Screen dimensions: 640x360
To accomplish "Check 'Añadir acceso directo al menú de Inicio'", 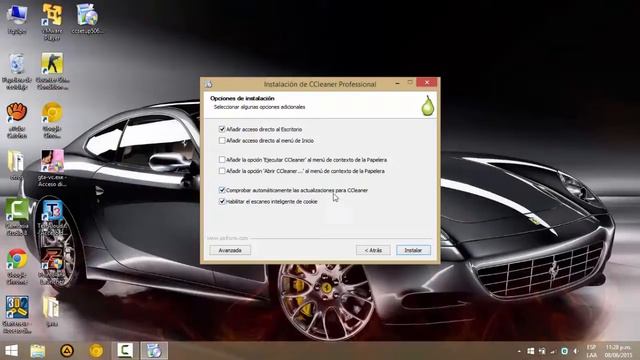I will click(222, 140).
